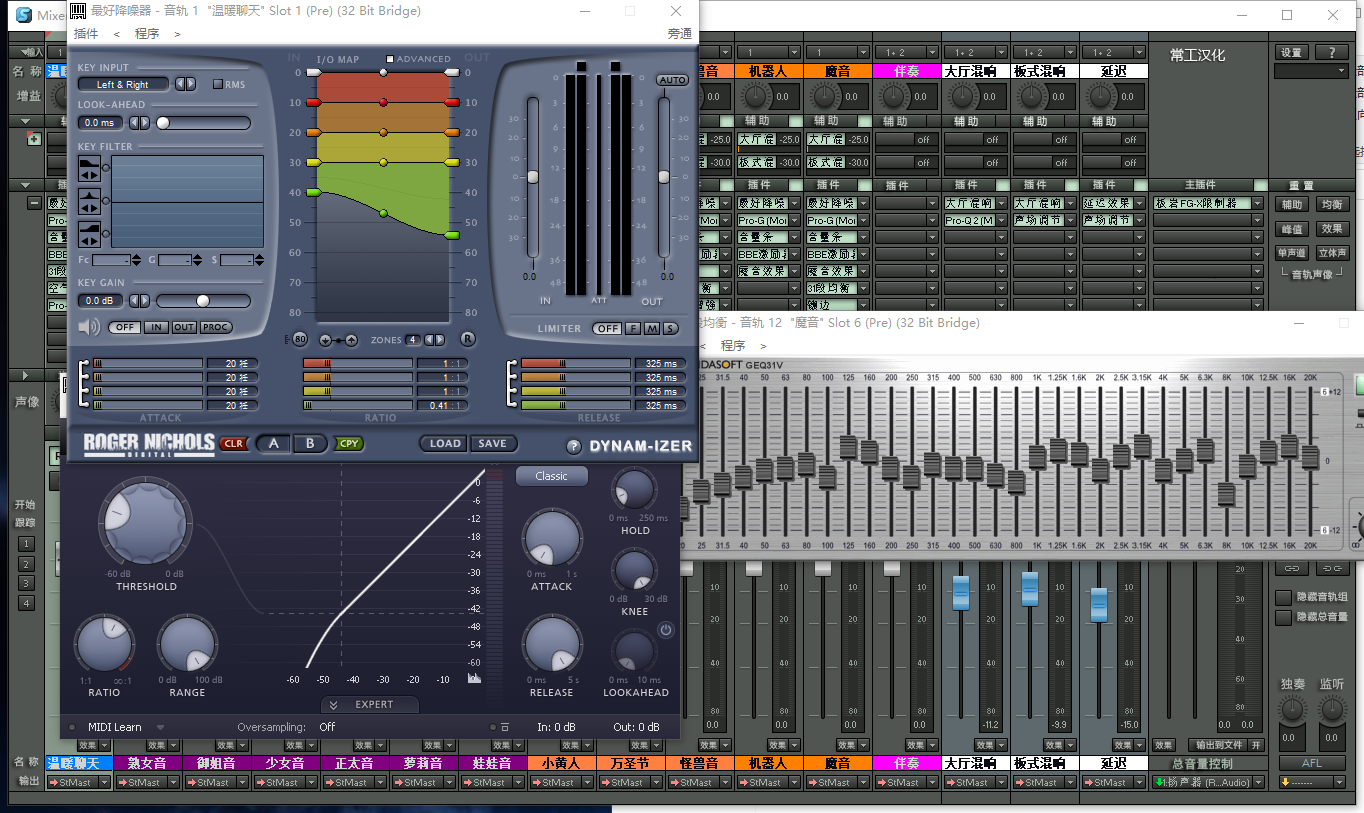Click the yellow zone handle at 30 dB input
This screenshot has width=1364, height=813.
(x=313, y=162)
